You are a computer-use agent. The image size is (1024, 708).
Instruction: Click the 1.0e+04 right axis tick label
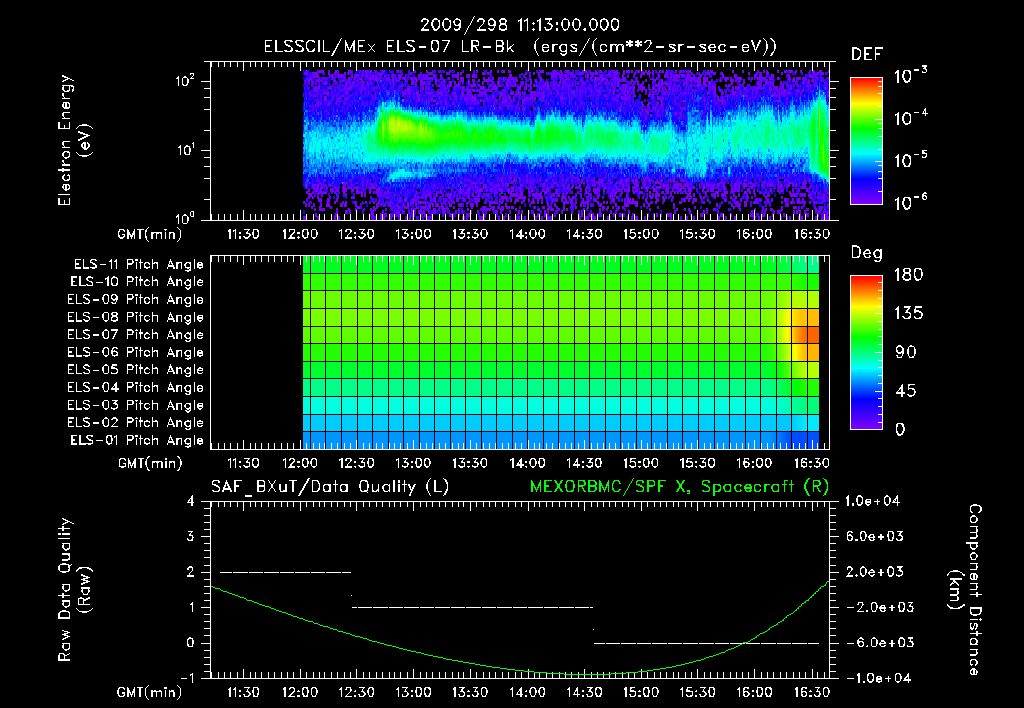point(872,501)
